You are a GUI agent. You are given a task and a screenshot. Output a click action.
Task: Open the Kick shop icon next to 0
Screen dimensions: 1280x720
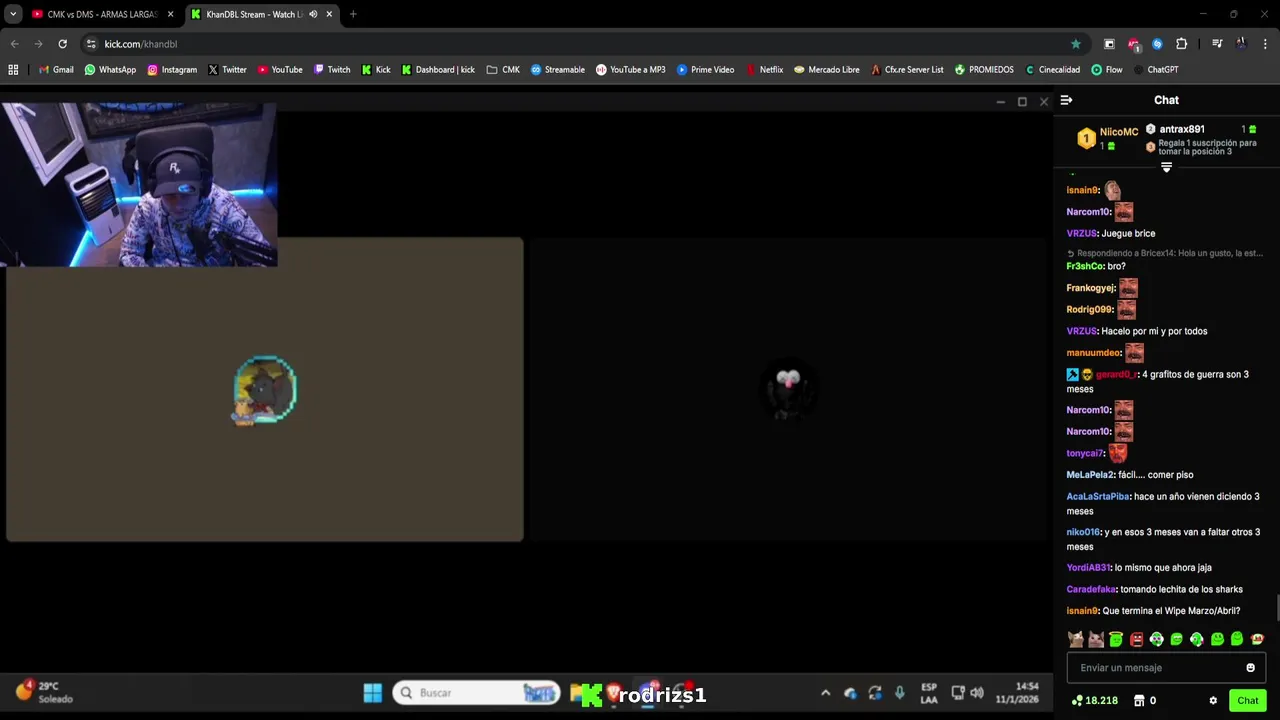point(1139,701)
